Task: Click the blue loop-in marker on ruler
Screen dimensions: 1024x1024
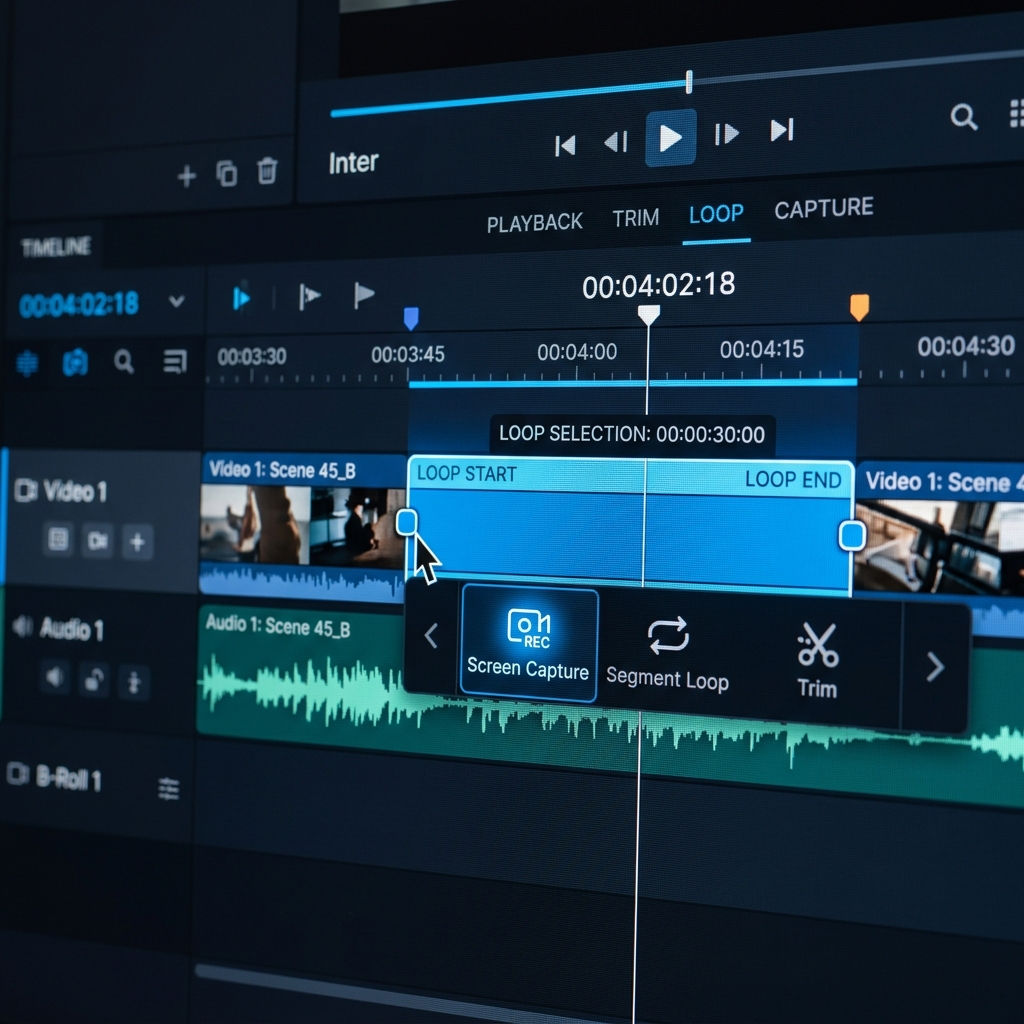Action: tap(411, 319)
